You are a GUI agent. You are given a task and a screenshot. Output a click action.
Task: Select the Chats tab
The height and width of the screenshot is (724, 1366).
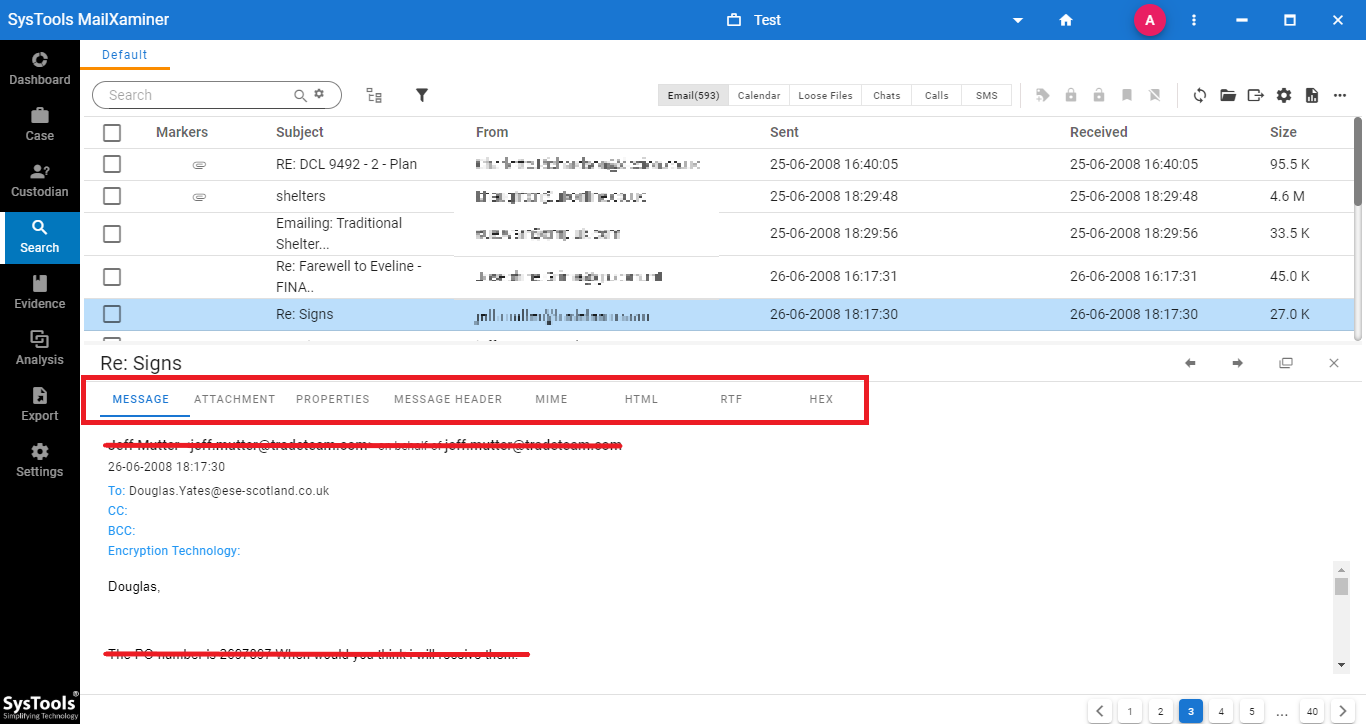pyautogui.click(x=887, y=95)
